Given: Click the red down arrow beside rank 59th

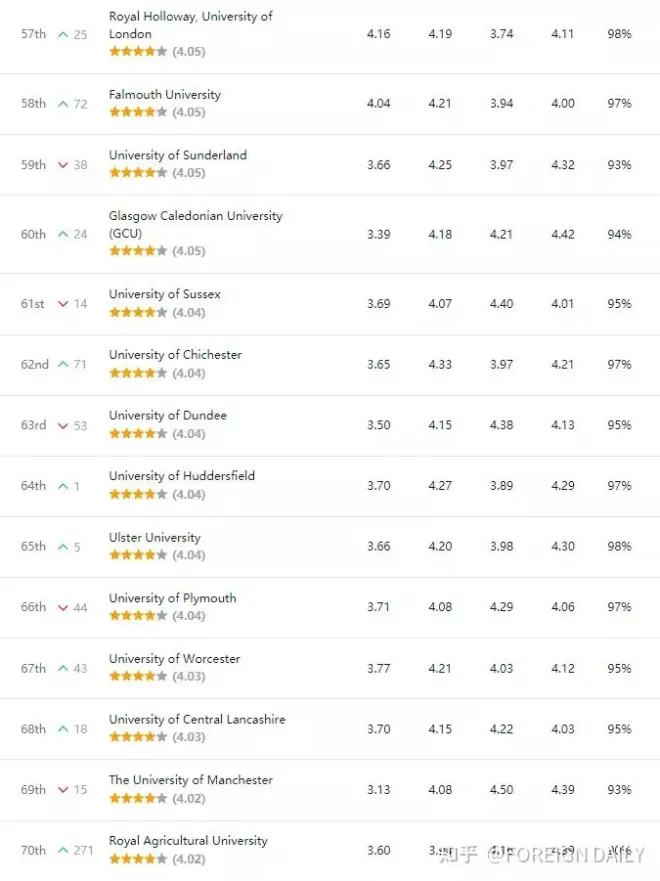Looking at the screenshot, I should pos(63,165).
